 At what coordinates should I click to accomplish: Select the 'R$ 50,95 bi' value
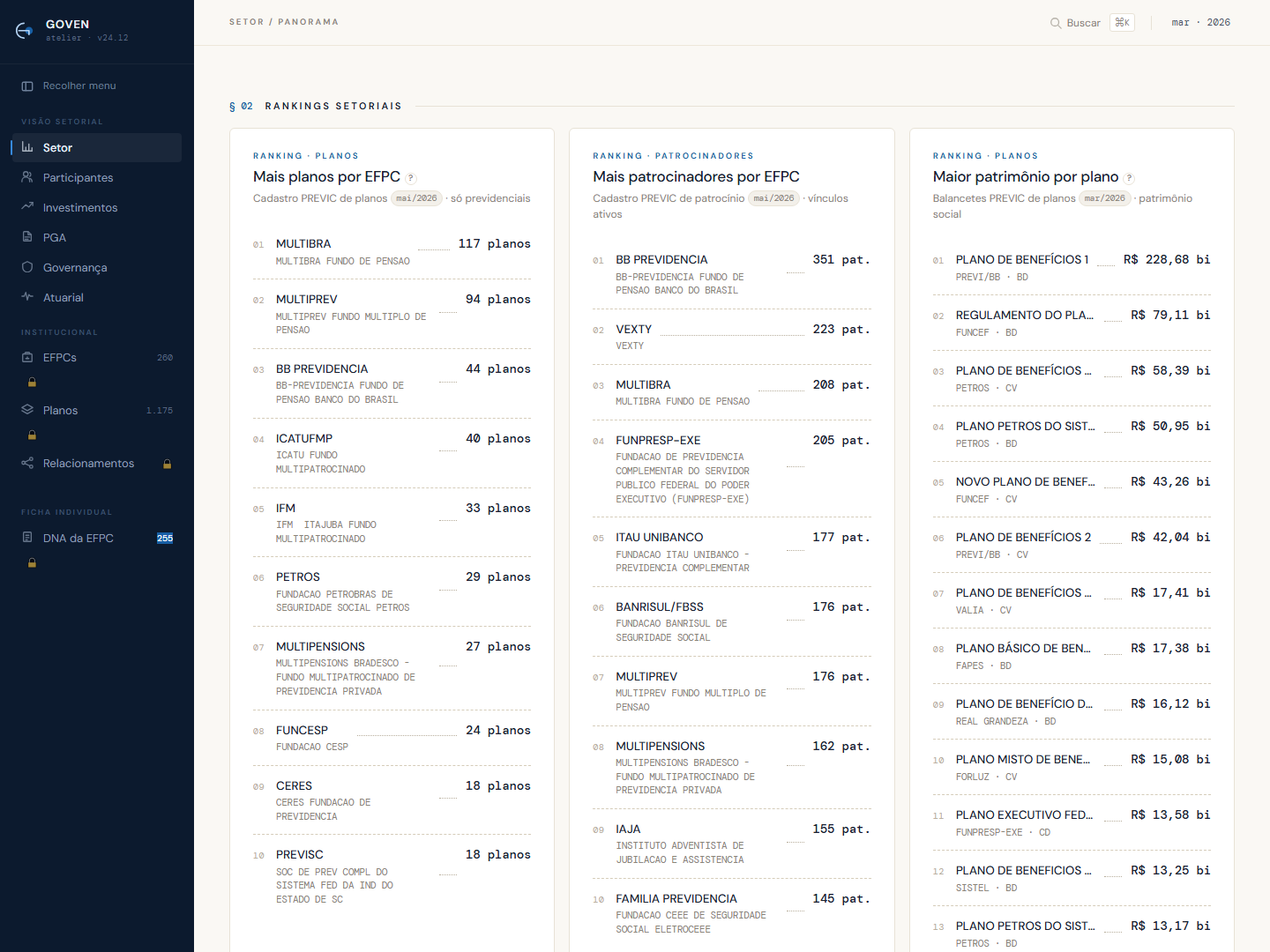coord(1170,427)
